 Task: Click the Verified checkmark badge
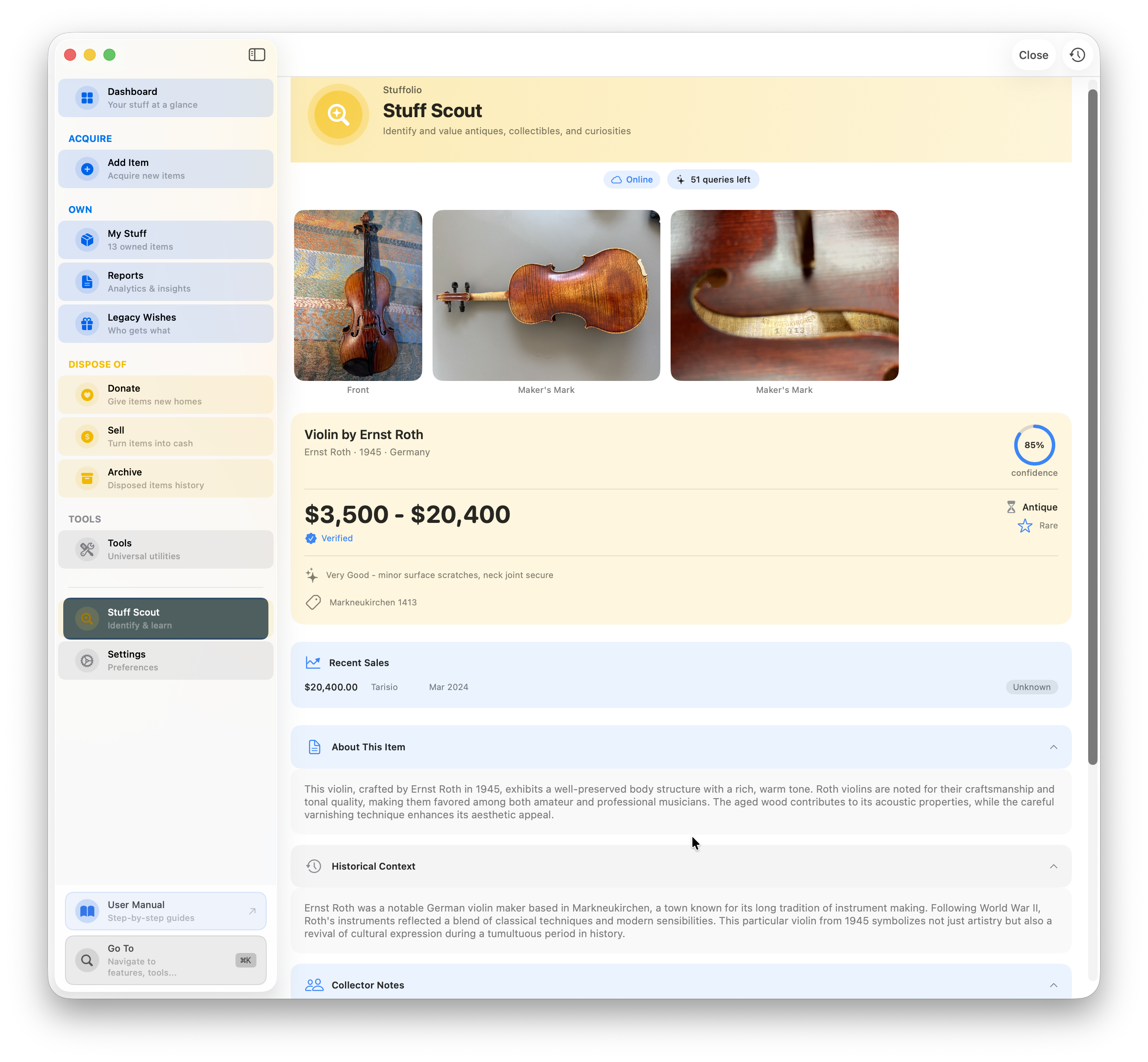311,538
